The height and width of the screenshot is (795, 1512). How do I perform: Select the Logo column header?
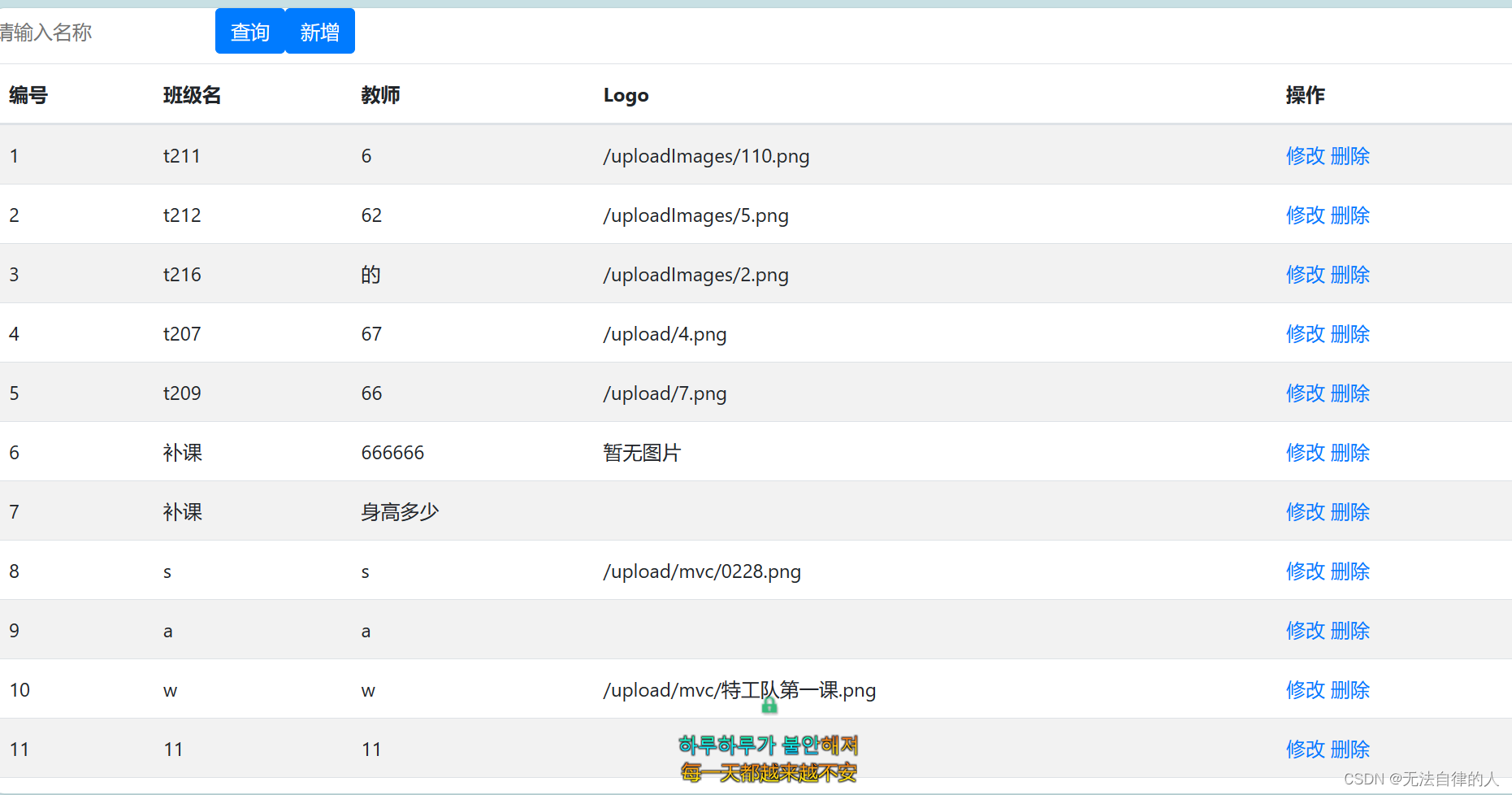coord(626,95)
